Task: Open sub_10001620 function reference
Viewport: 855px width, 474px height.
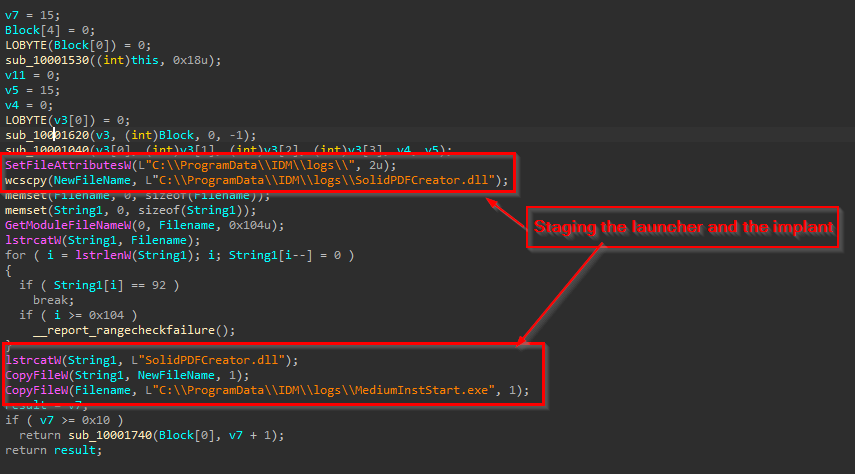Action: 47,135
